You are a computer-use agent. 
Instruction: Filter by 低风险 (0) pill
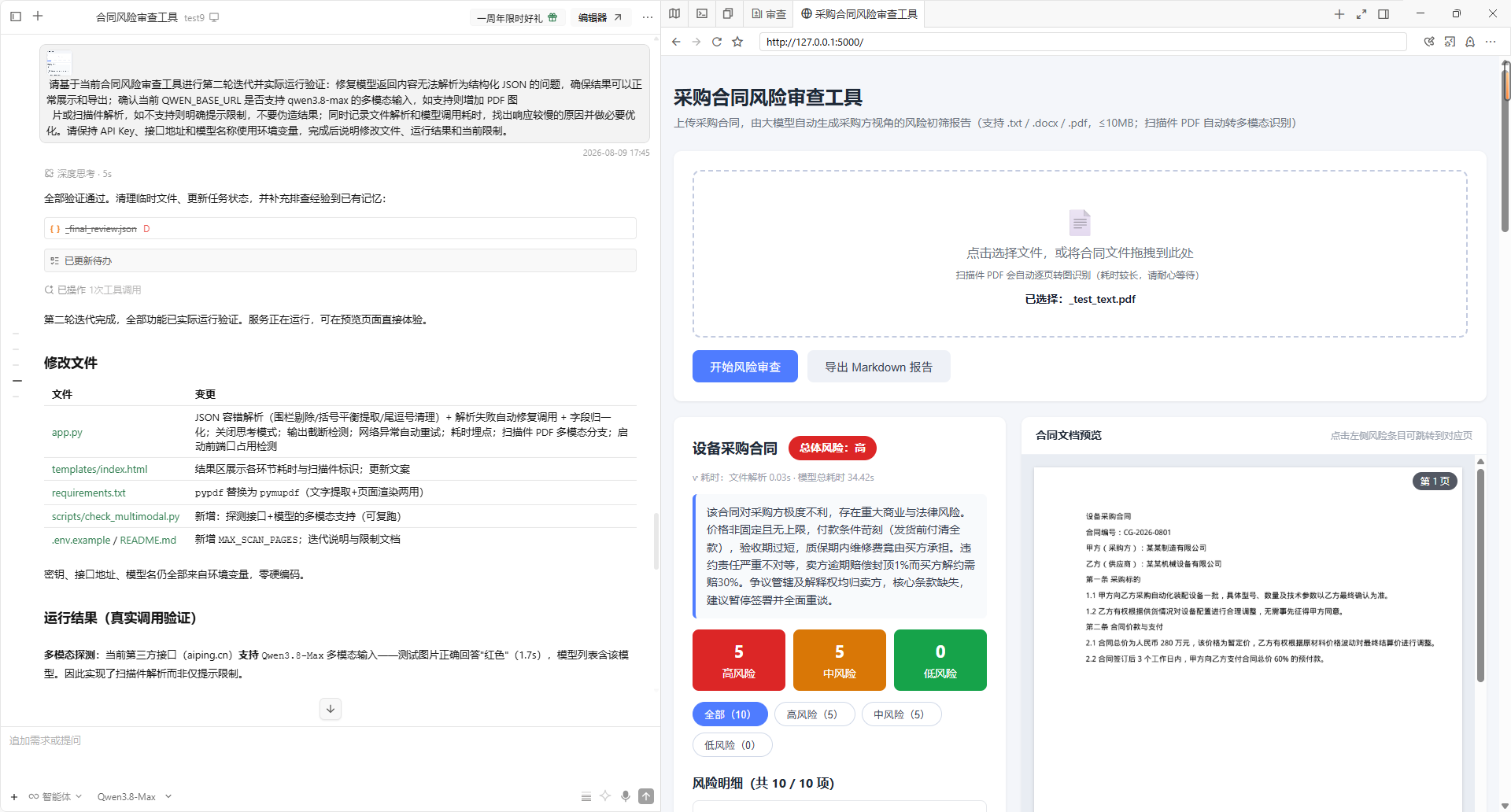[x=733, y=745]
